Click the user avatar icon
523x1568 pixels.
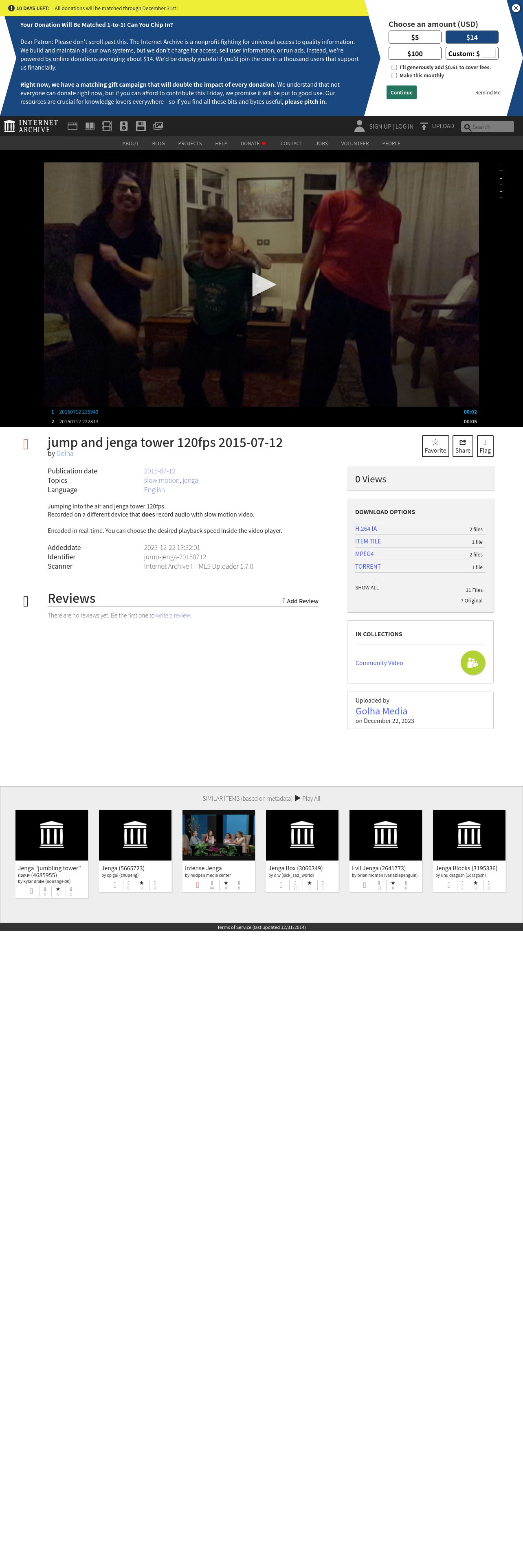pos(359,126)
